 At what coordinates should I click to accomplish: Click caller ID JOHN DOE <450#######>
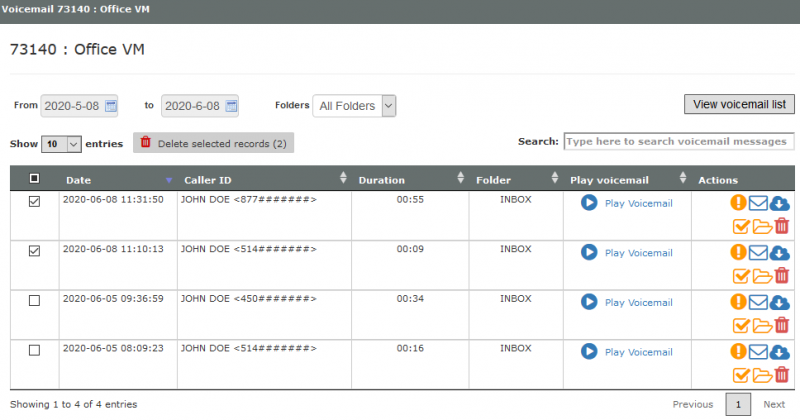coord(248,299)
